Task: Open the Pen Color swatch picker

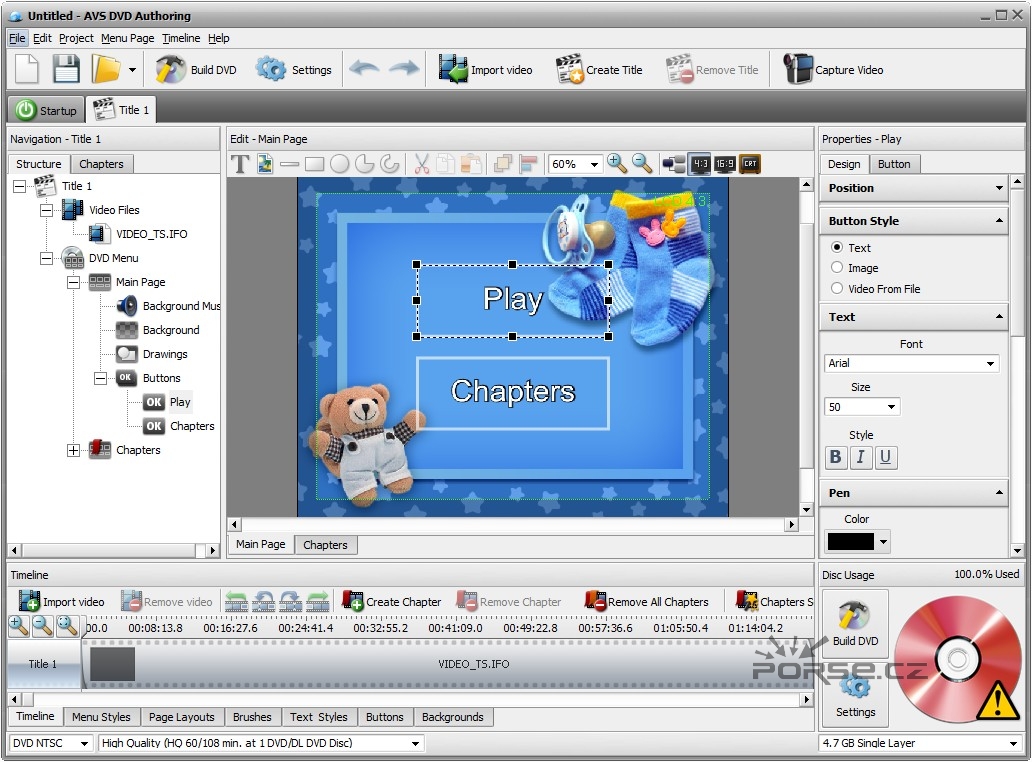Action: pos(855,540)
